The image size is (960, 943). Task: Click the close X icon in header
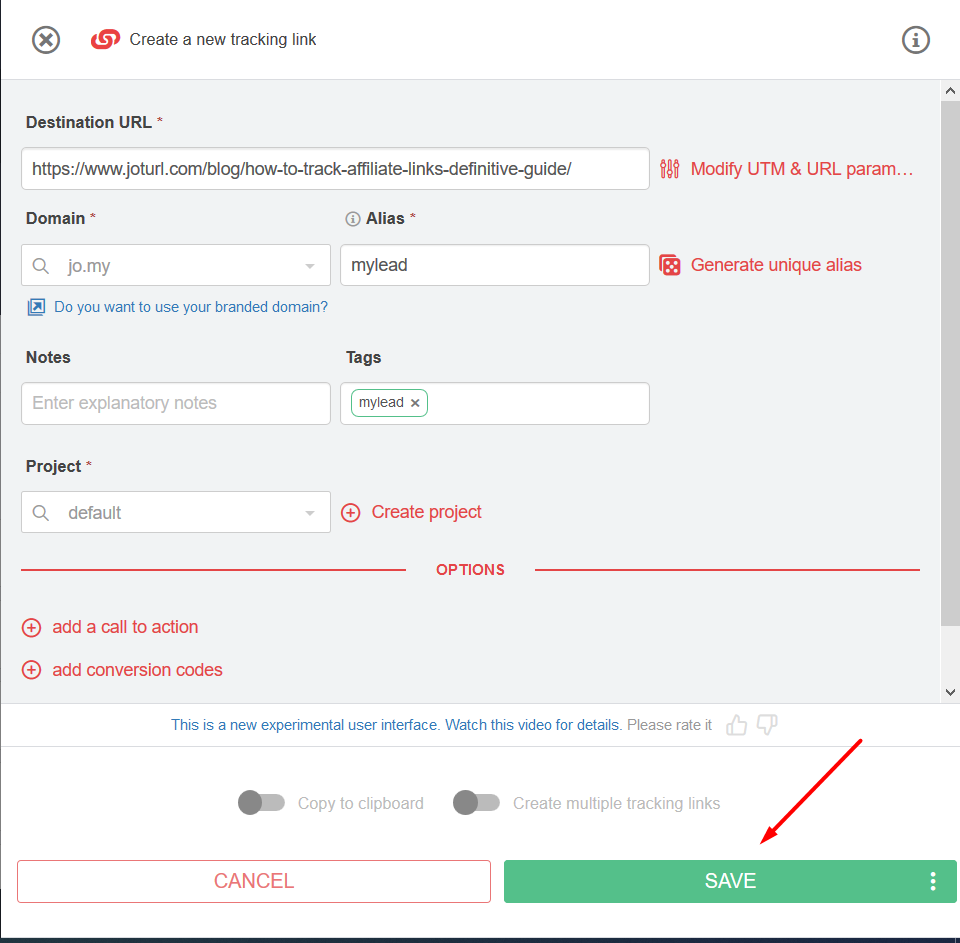coord(46,40)
